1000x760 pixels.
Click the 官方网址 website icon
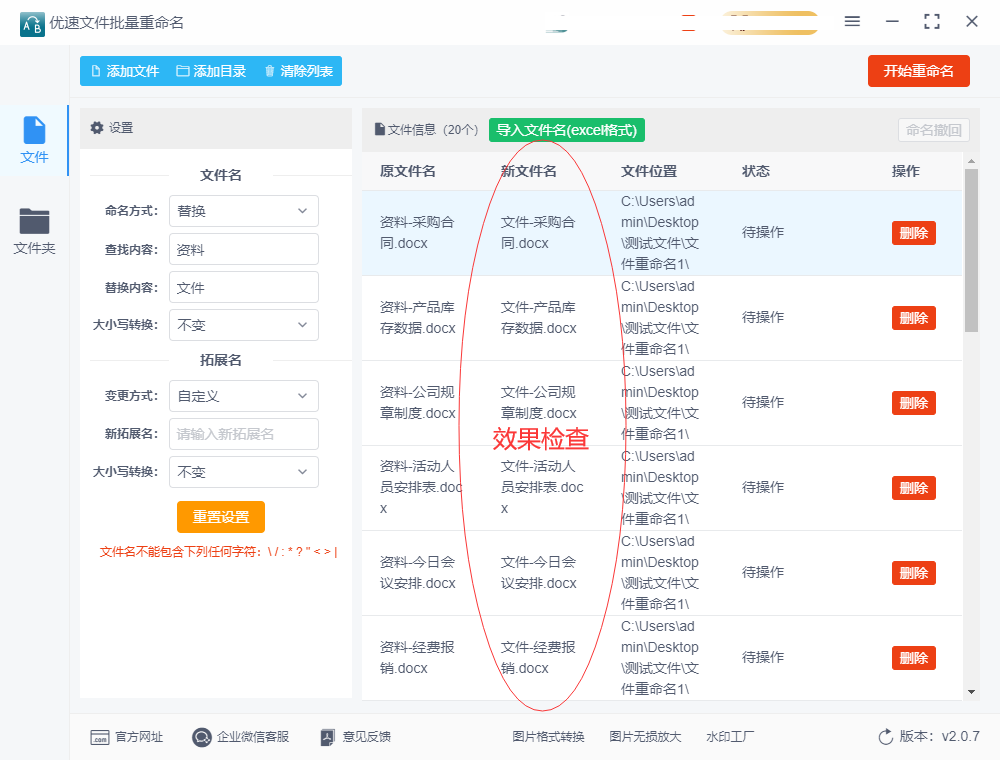click(99, 738)
